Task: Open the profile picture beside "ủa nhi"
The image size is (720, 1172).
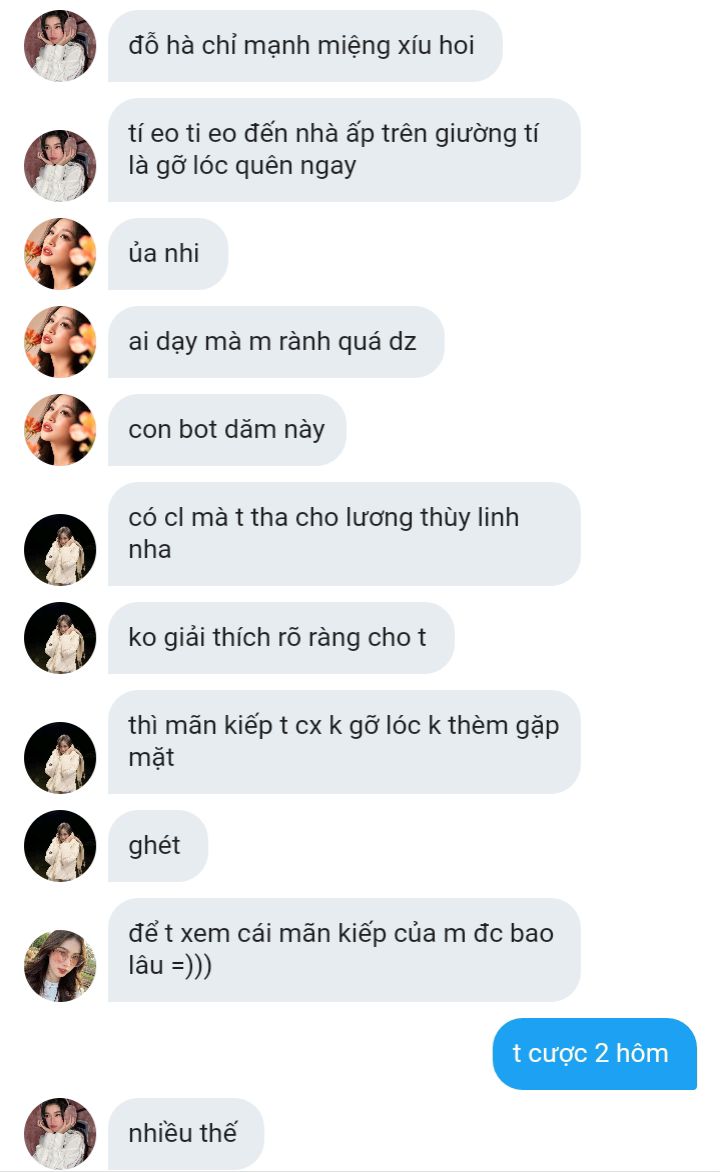Action: point(60,254)
